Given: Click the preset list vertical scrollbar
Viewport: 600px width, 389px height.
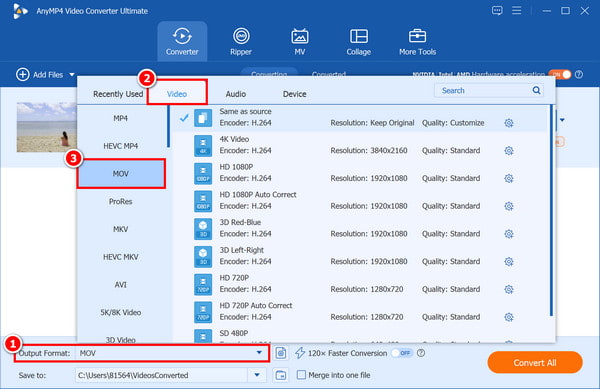Looking at the screenshot, I should (x=551, y=210).
